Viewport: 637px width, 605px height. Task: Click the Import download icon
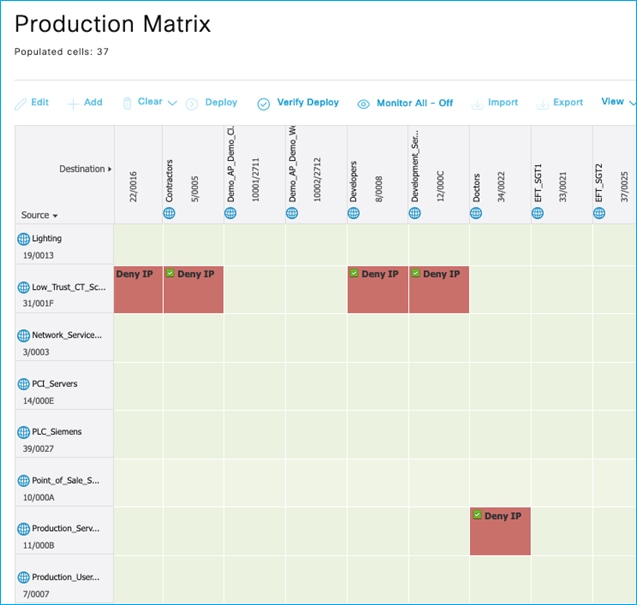[477, 104]
